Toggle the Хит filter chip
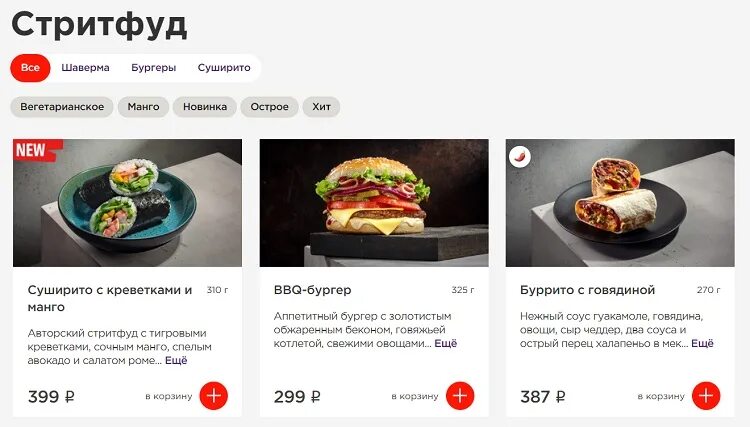This screenshot has width=750, height=427. (x=321, y=107)
